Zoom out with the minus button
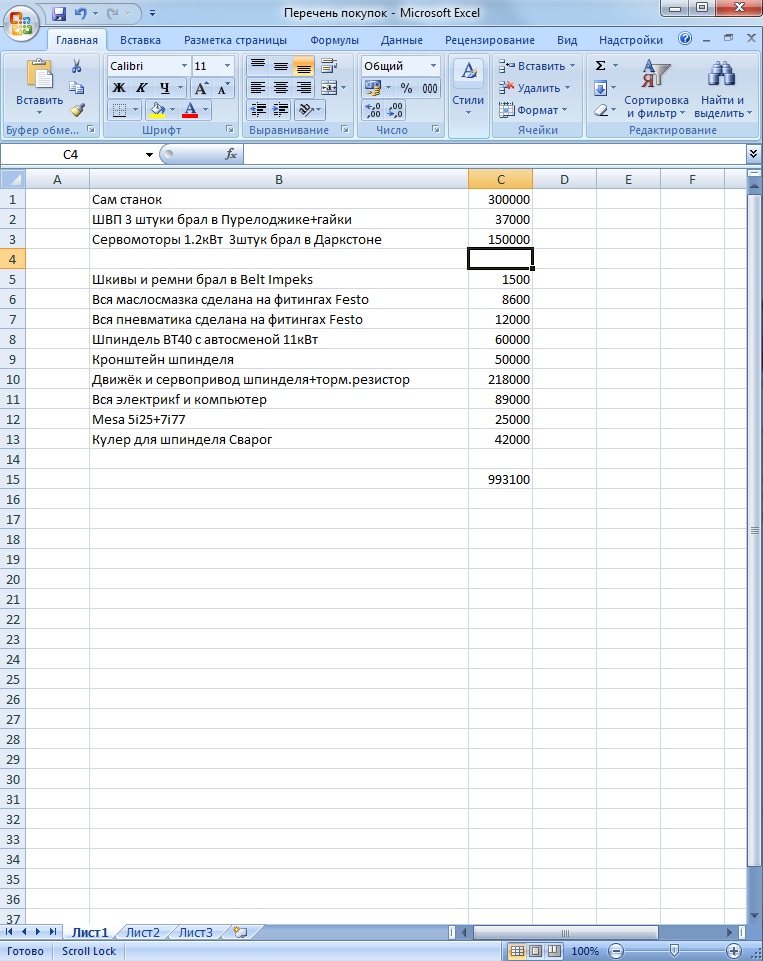763x961 pixels. click(616, 951)
